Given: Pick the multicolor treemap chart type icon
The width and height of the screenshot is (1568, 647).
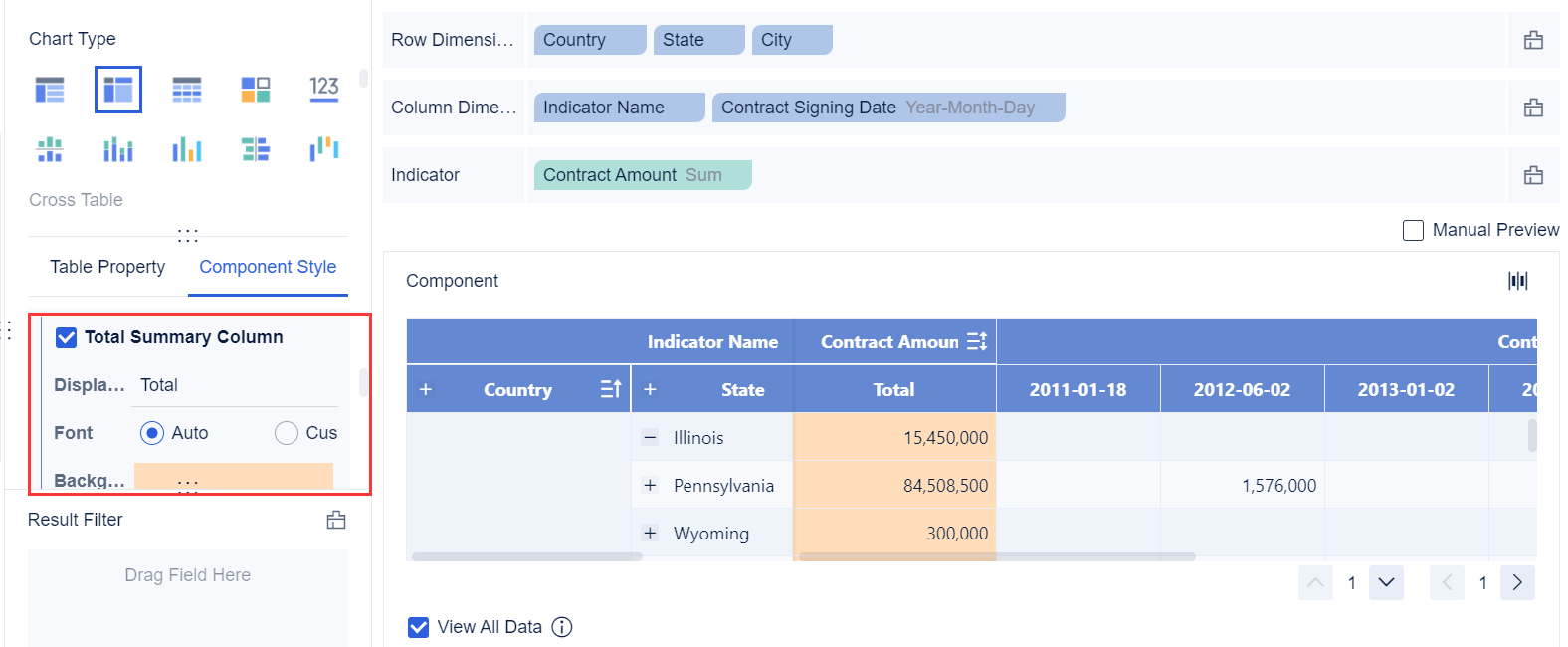Looking at the screenshot, I should tap(256, 90).
